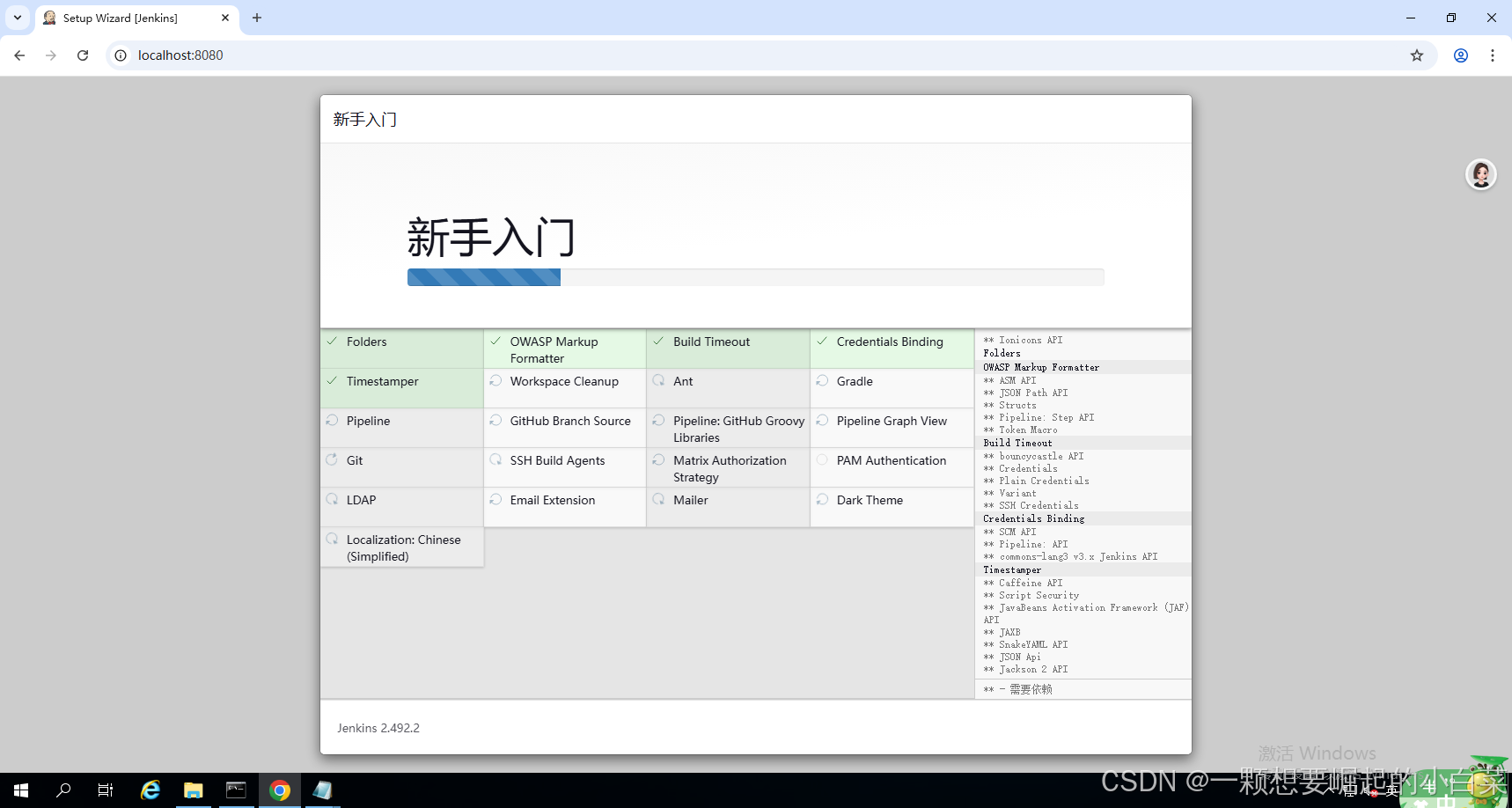Image resolution: width=1512 pixels, height=808 pixels.
Task: Click 'OWASP Markup Formatter' in the install log
Action: point(1041,367)
